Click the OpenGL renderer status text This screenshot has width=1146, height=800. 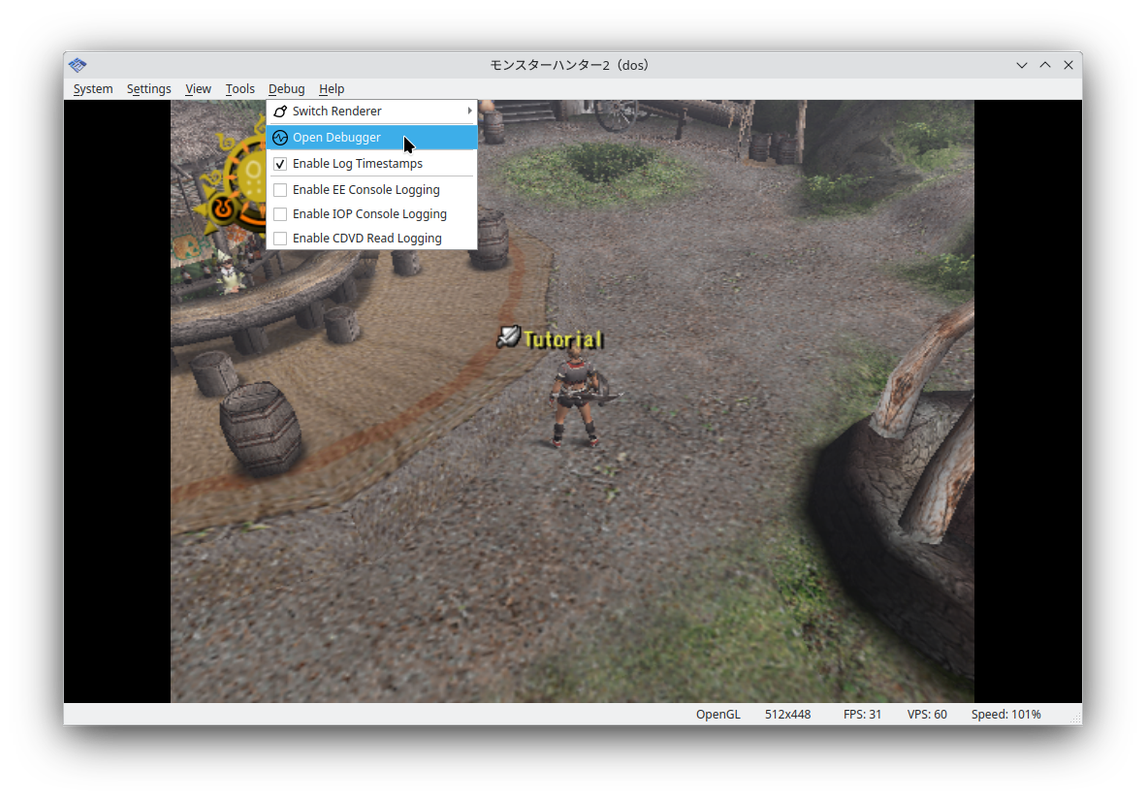718,714
